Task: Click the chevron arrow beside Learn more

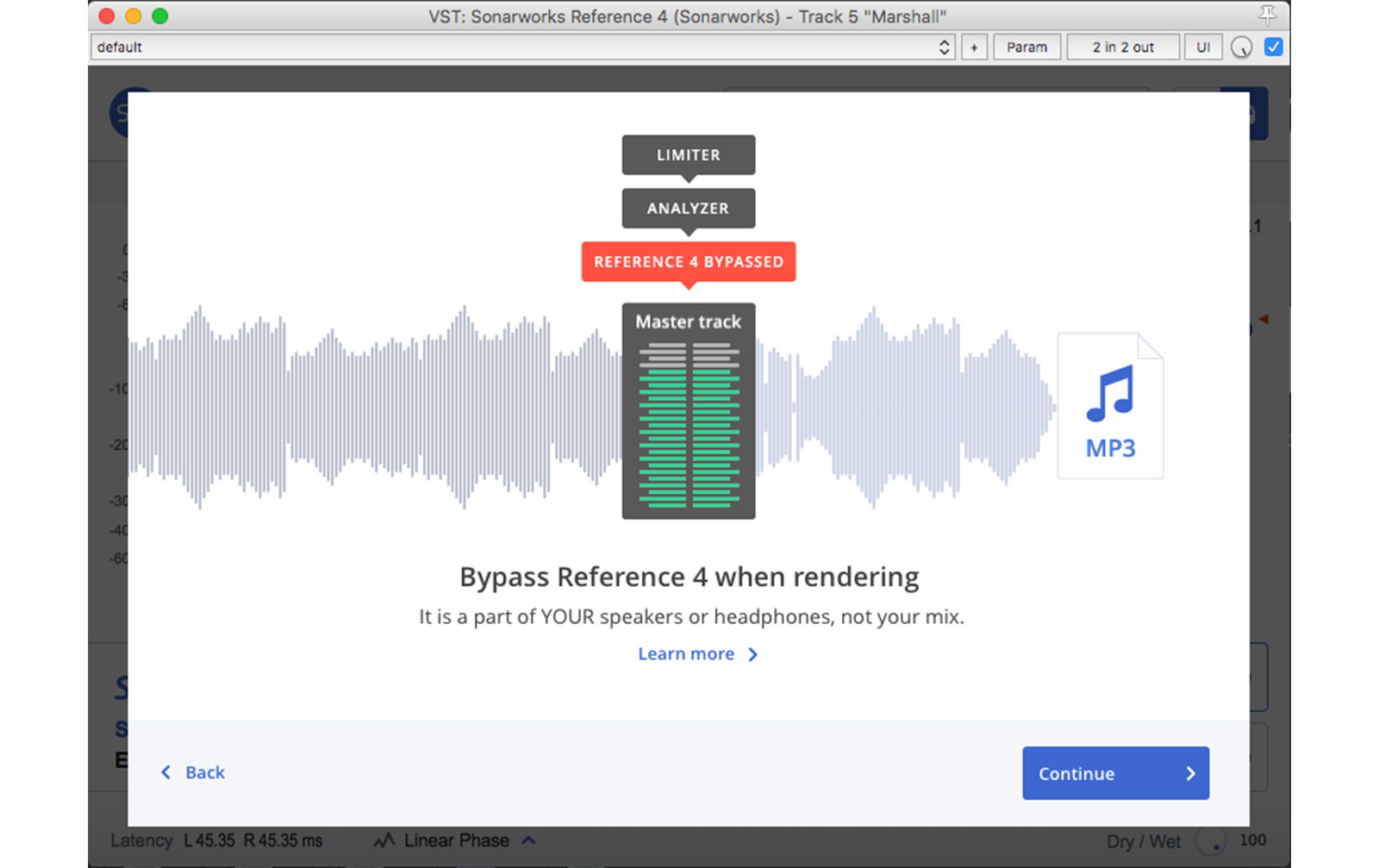Action: click(752, 654)
